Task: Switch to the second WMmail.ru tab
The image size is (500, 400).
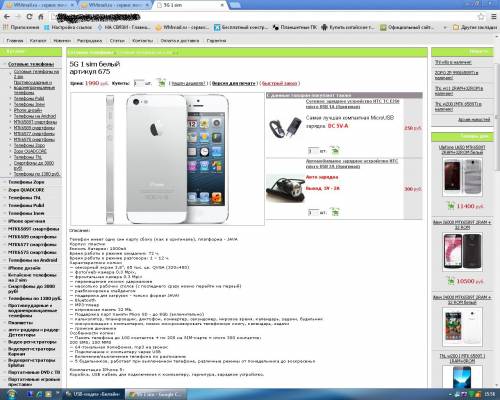Action: point(115,5)
